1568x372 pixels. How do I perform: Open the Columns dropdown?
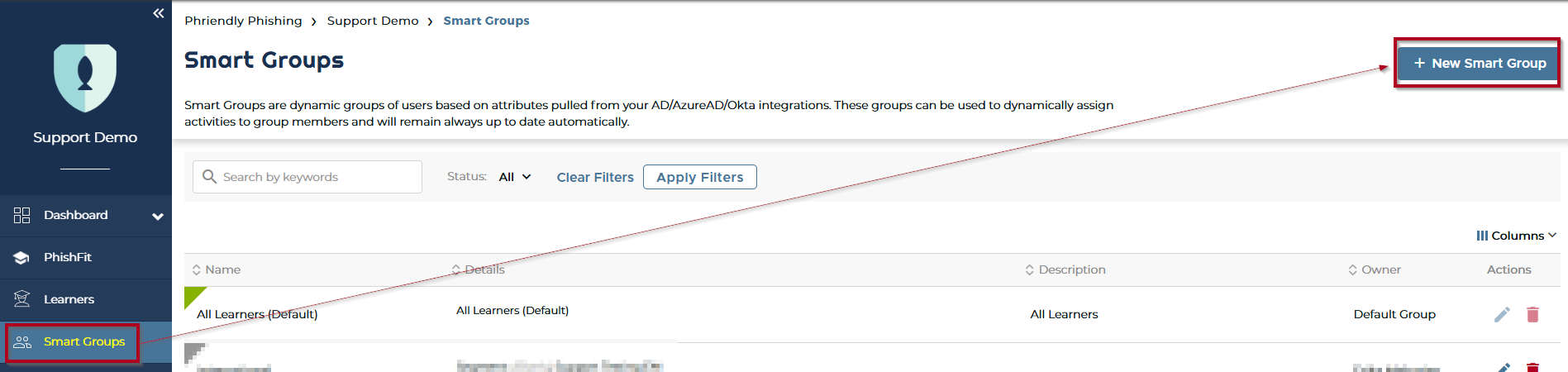1516,236
